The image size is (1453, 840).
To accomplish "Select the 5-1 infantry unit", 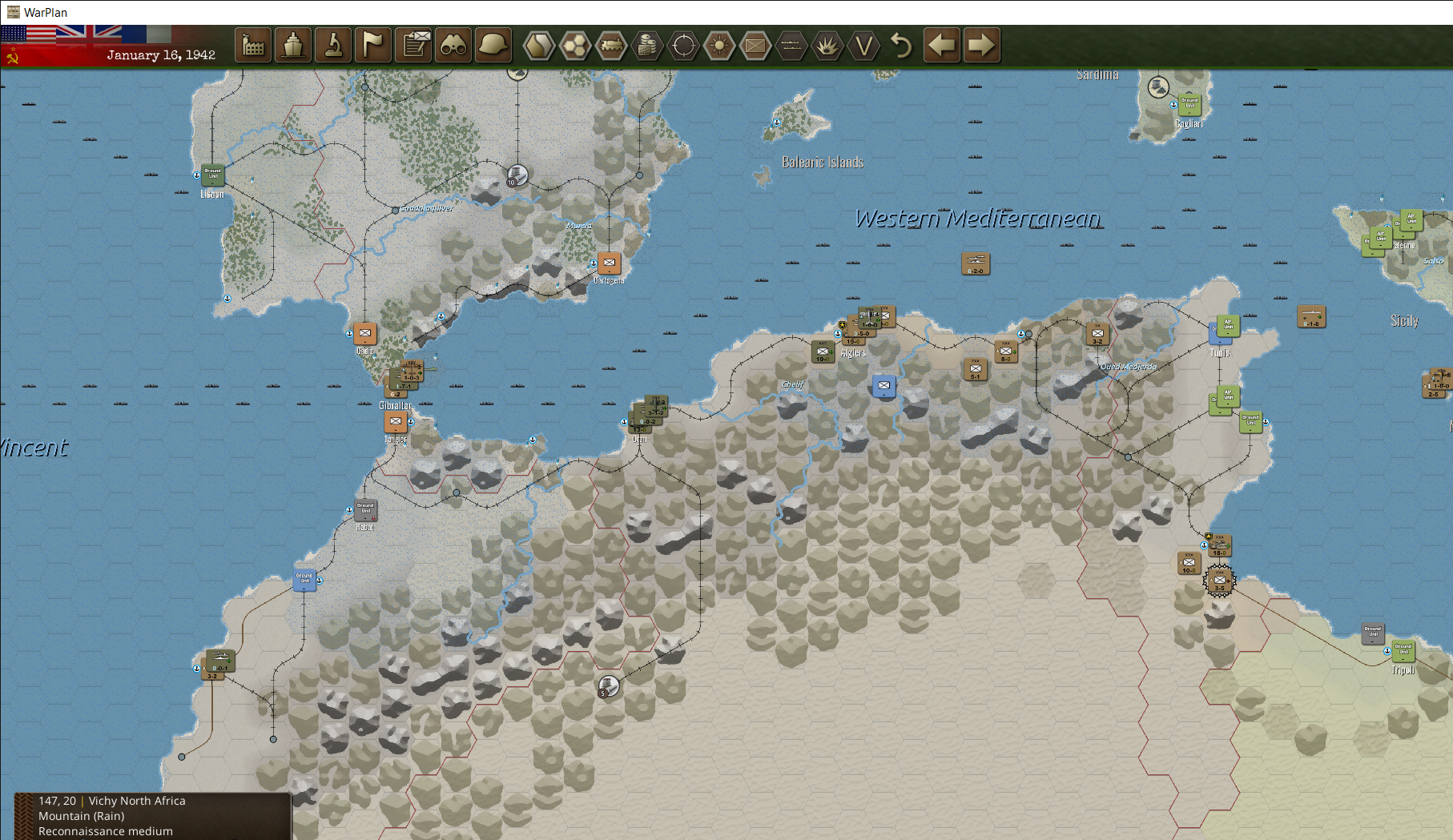I will click(x=975, y=369).
